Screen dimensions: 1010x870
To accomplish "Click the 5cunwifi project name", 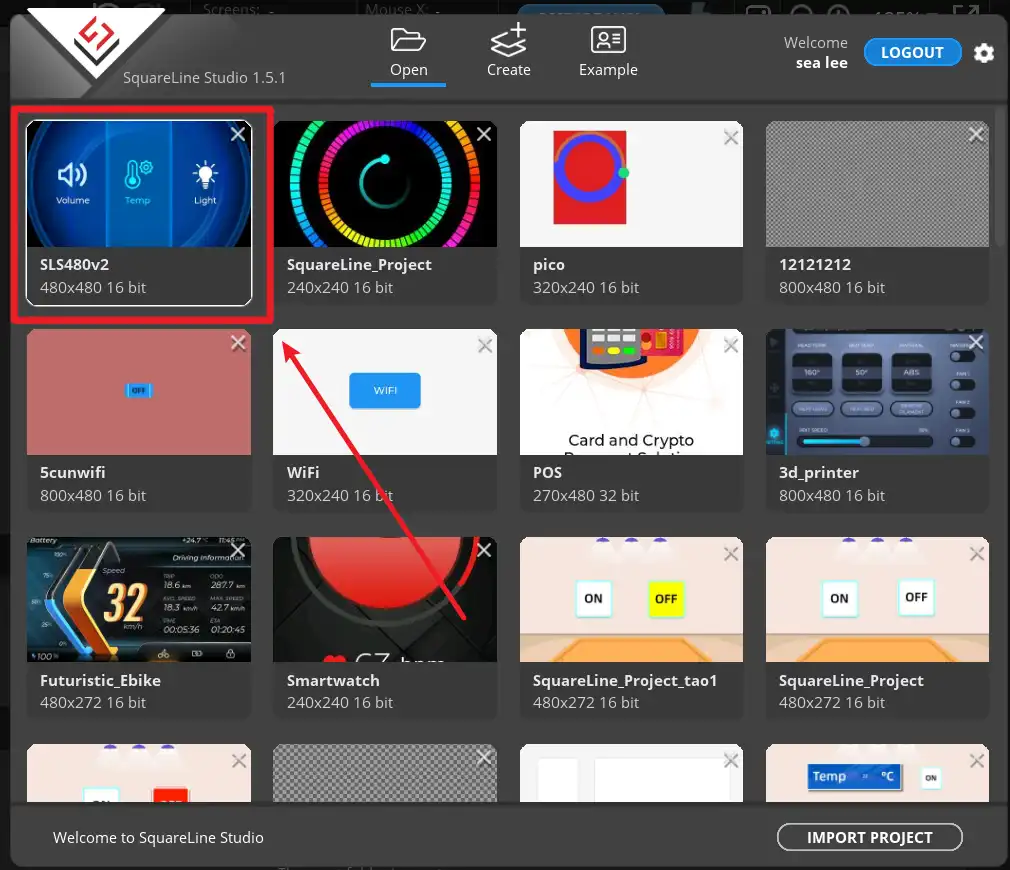I will (x=73, y=473).
